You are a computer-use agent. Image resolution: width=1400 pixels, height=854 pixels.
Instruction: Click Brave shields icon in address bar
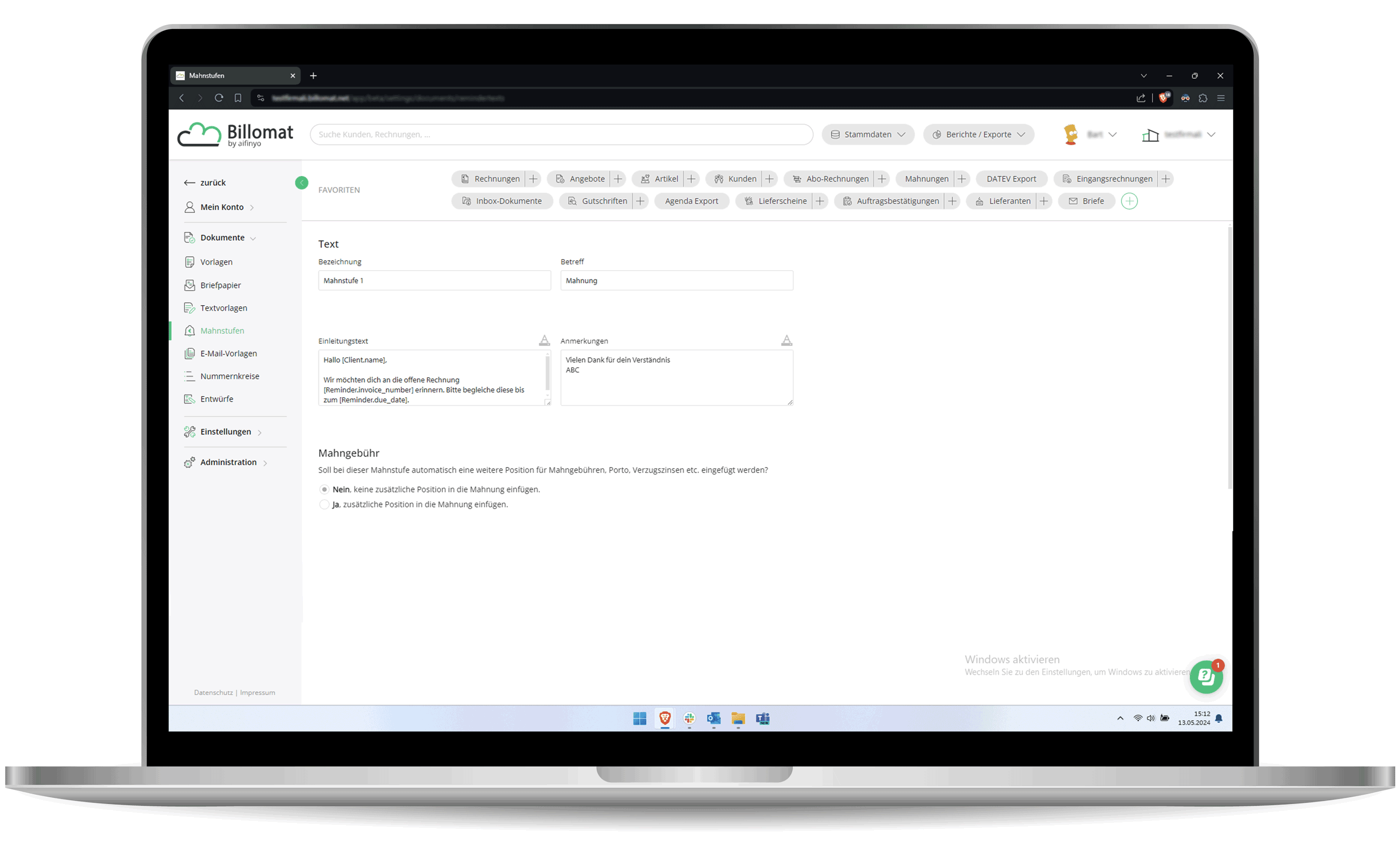pyautogui.click(x=1163, y=98)
